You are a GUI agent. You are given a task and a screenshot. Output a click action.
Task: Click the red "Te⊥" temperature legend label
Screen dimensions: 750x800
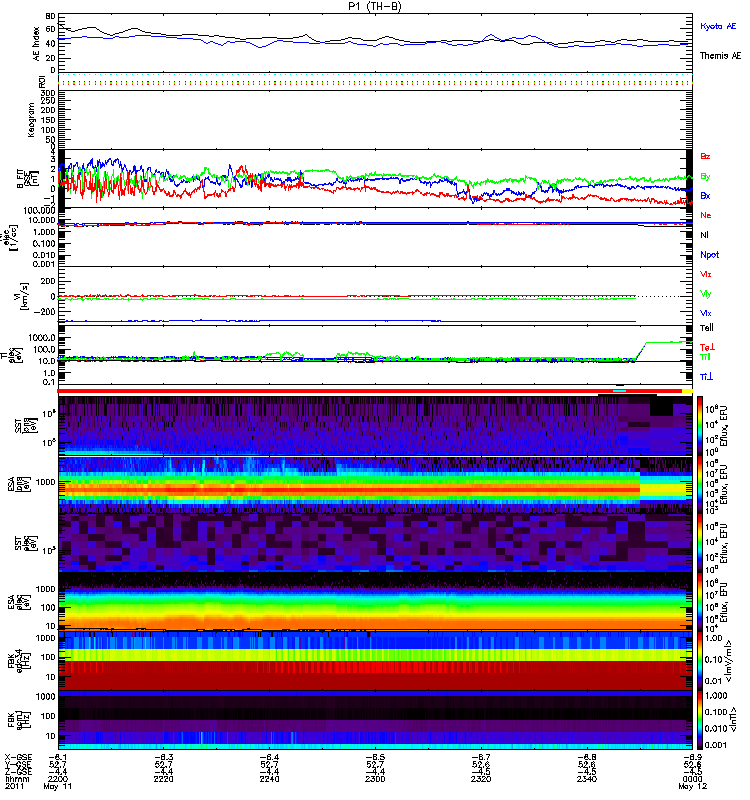[x=707, y=347]
